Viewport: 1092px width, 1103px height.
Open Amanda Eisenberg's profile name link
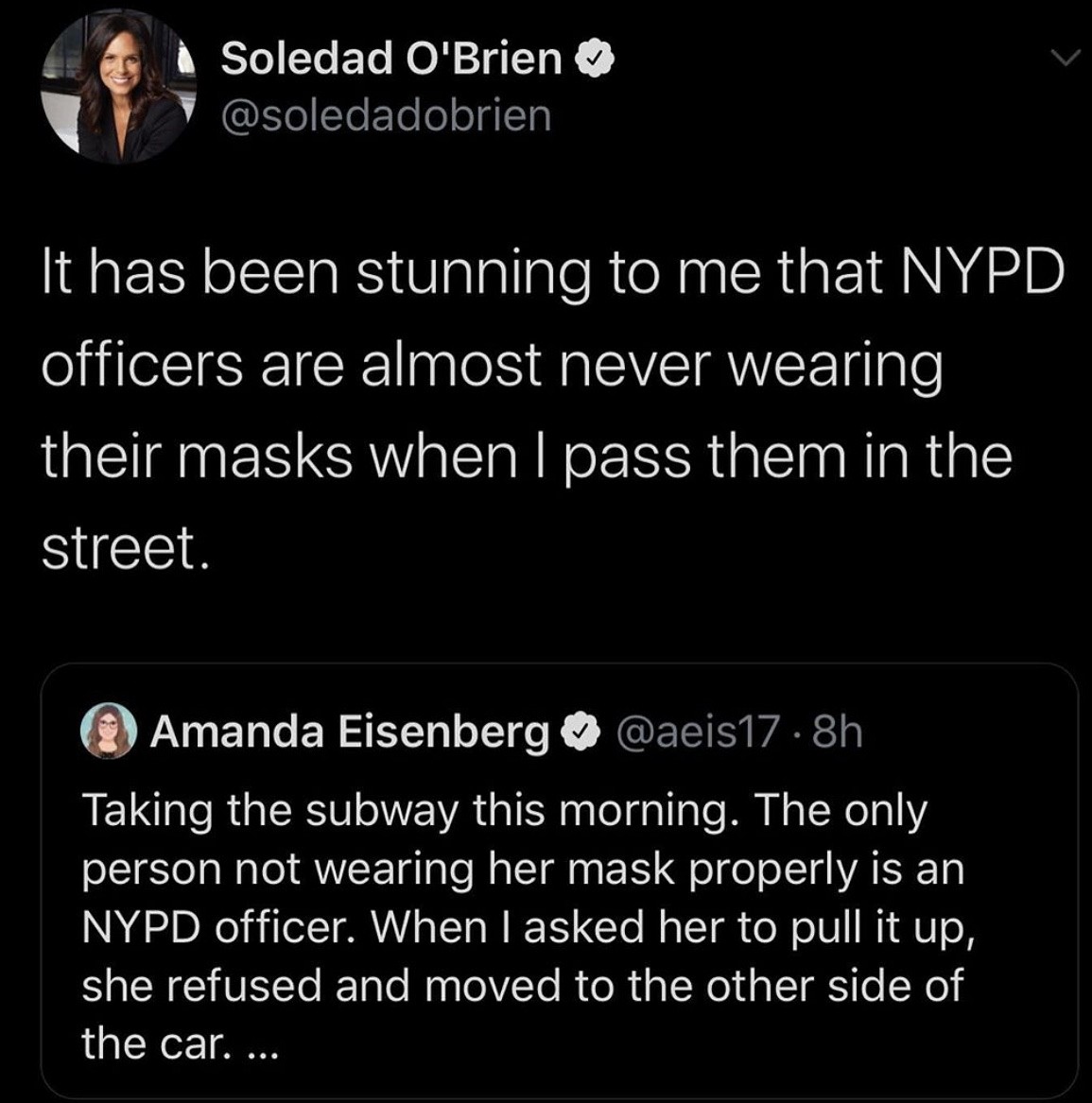[349, 731]
